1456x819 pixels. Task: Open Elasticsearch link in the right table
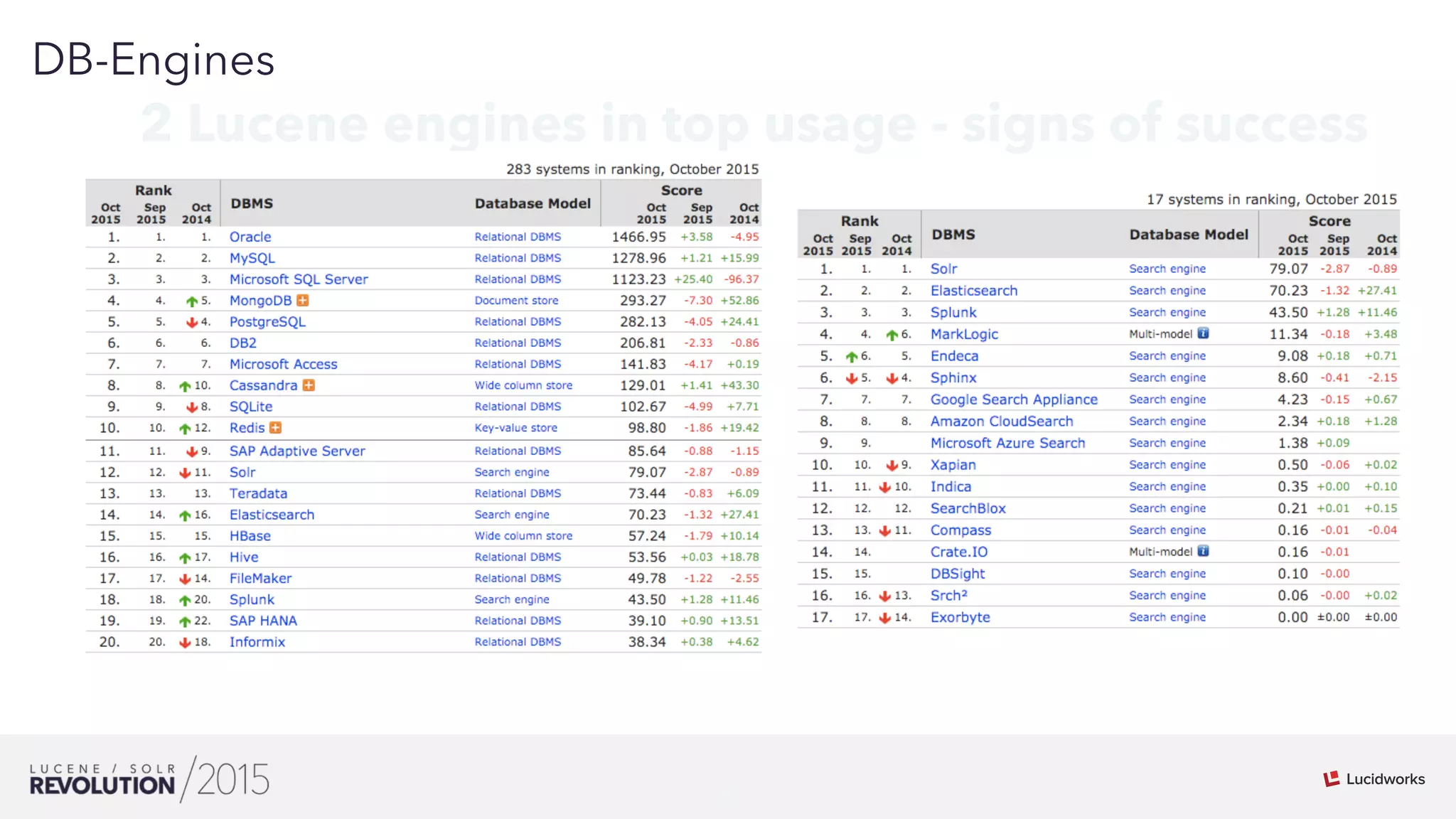pos(974,291)
